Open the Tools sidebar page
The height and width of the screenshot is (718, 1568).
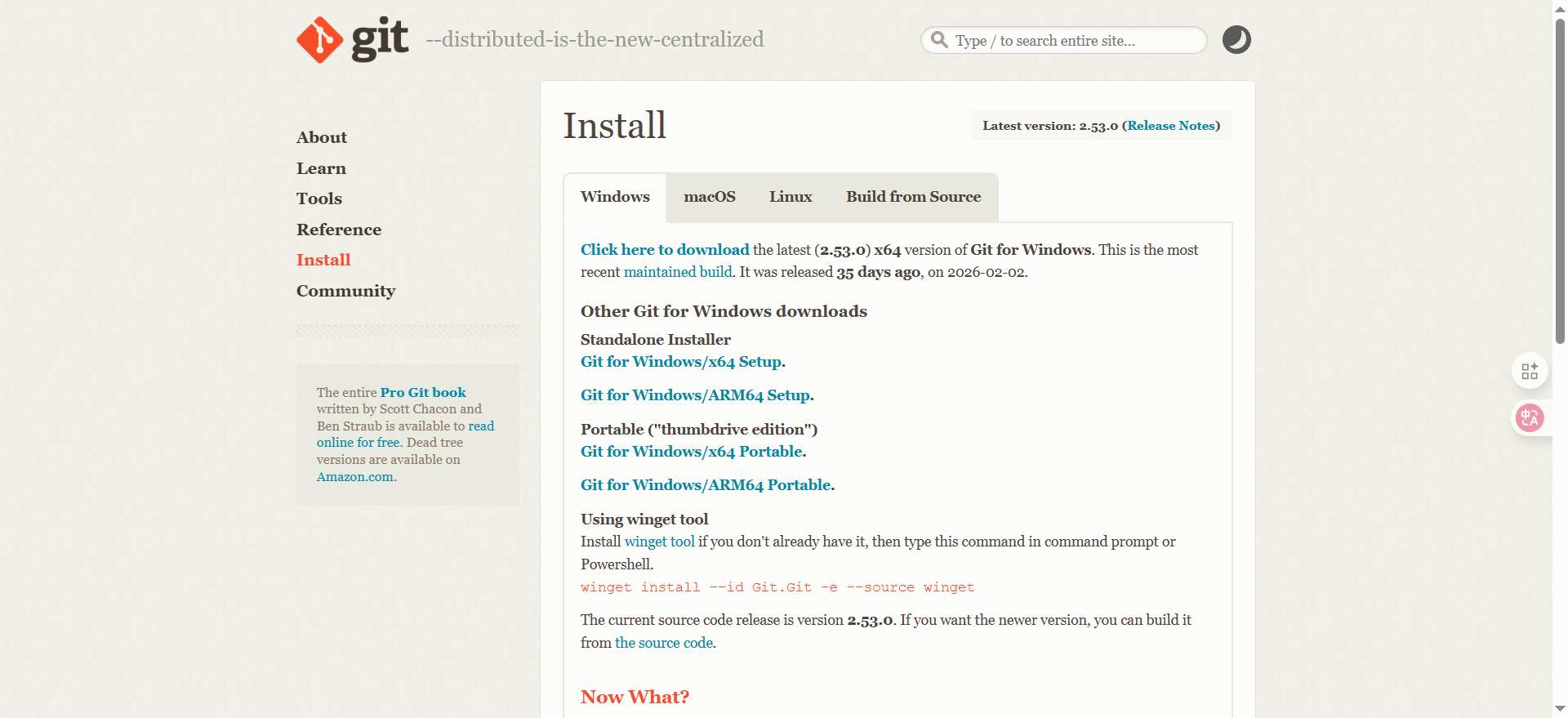click(x=319, y=198)
